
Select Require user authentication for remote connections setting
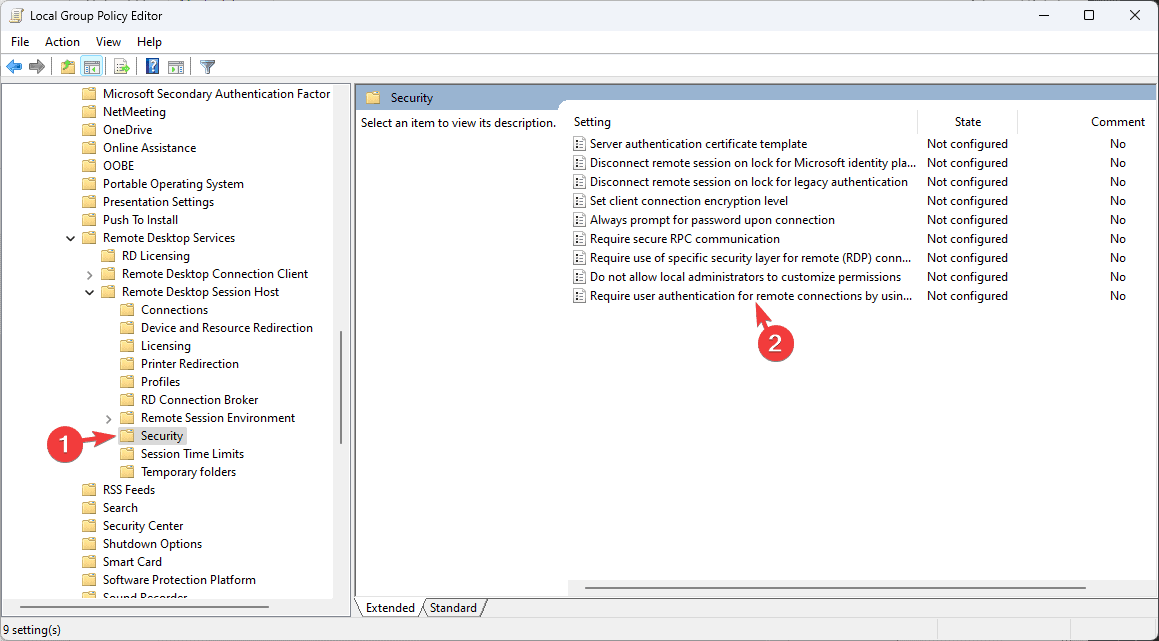[751, 296]
